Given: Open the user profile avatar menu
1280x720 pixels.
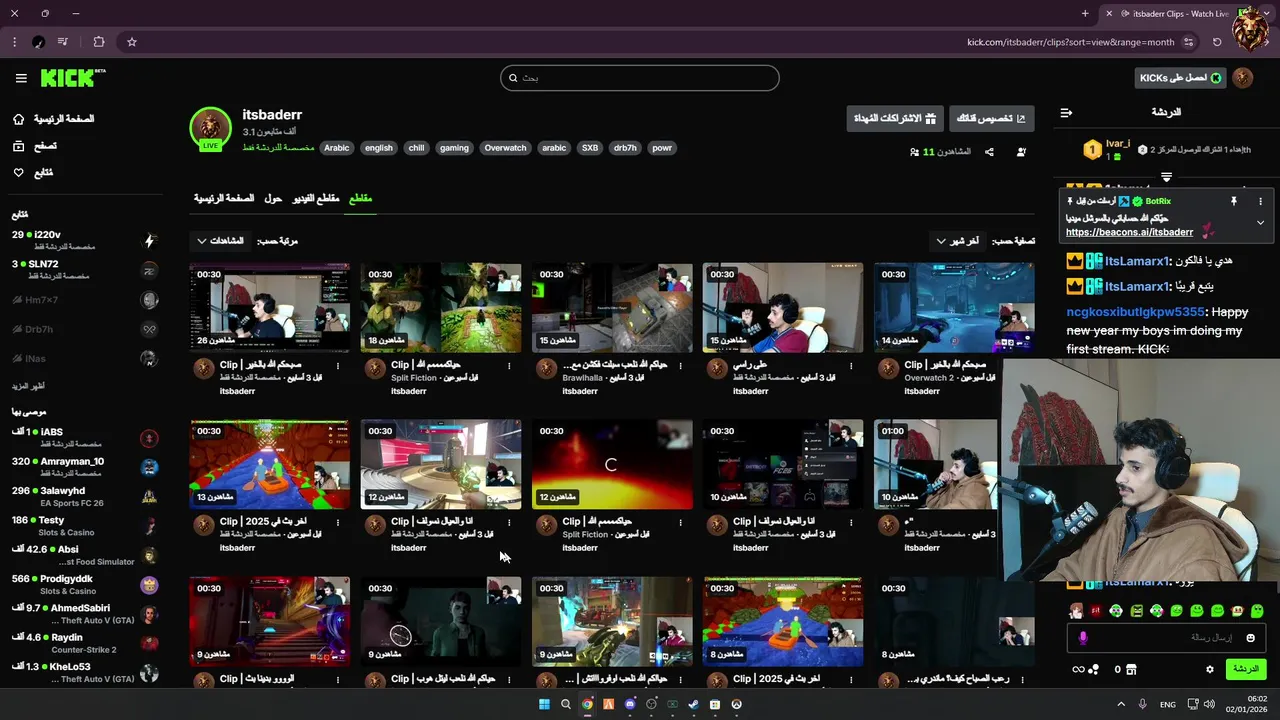Looking at the screenshot, I should coord(1243,78).
